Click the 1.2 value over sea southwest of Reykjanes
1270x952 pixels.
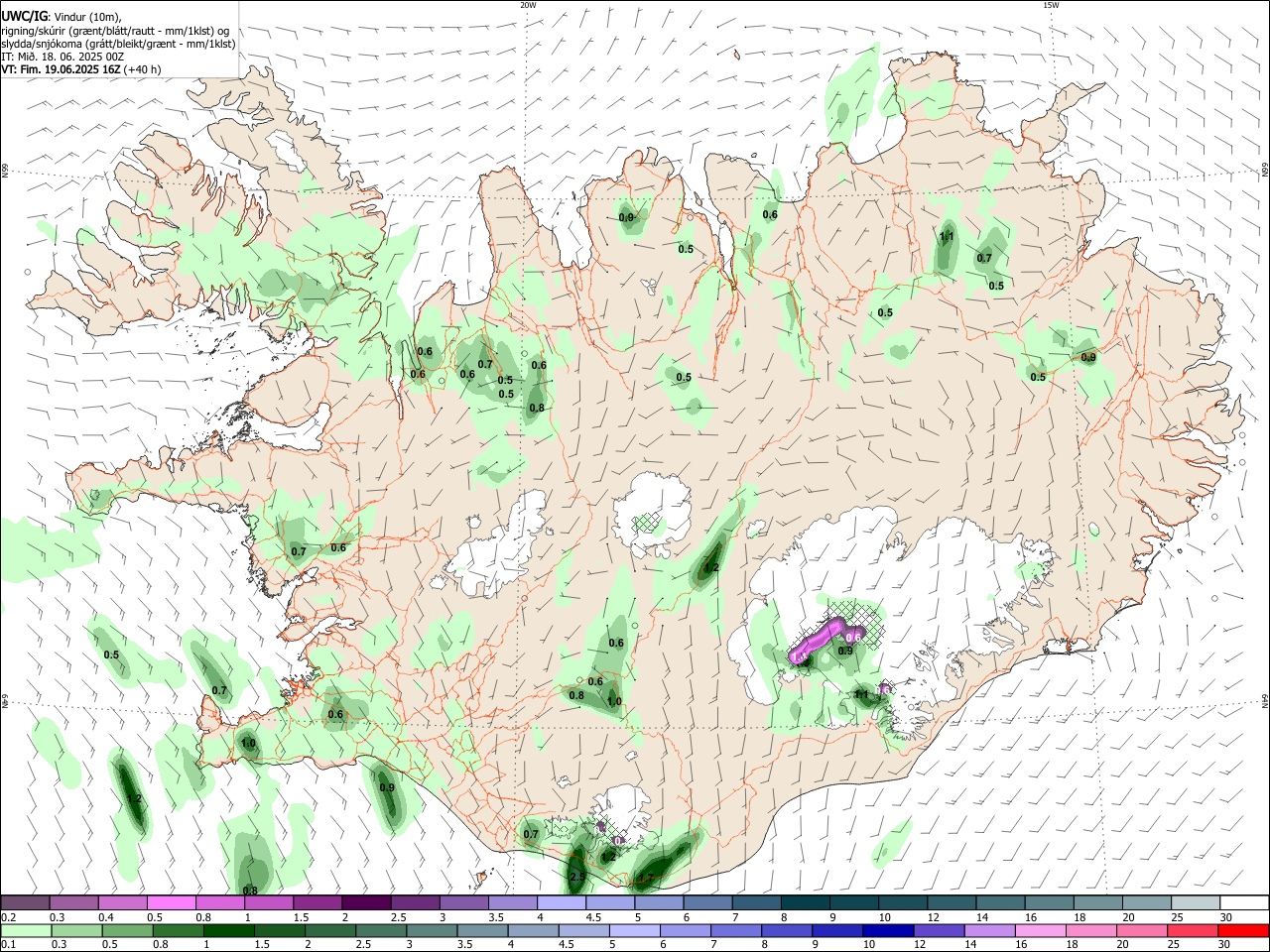[x=135, y=798]
